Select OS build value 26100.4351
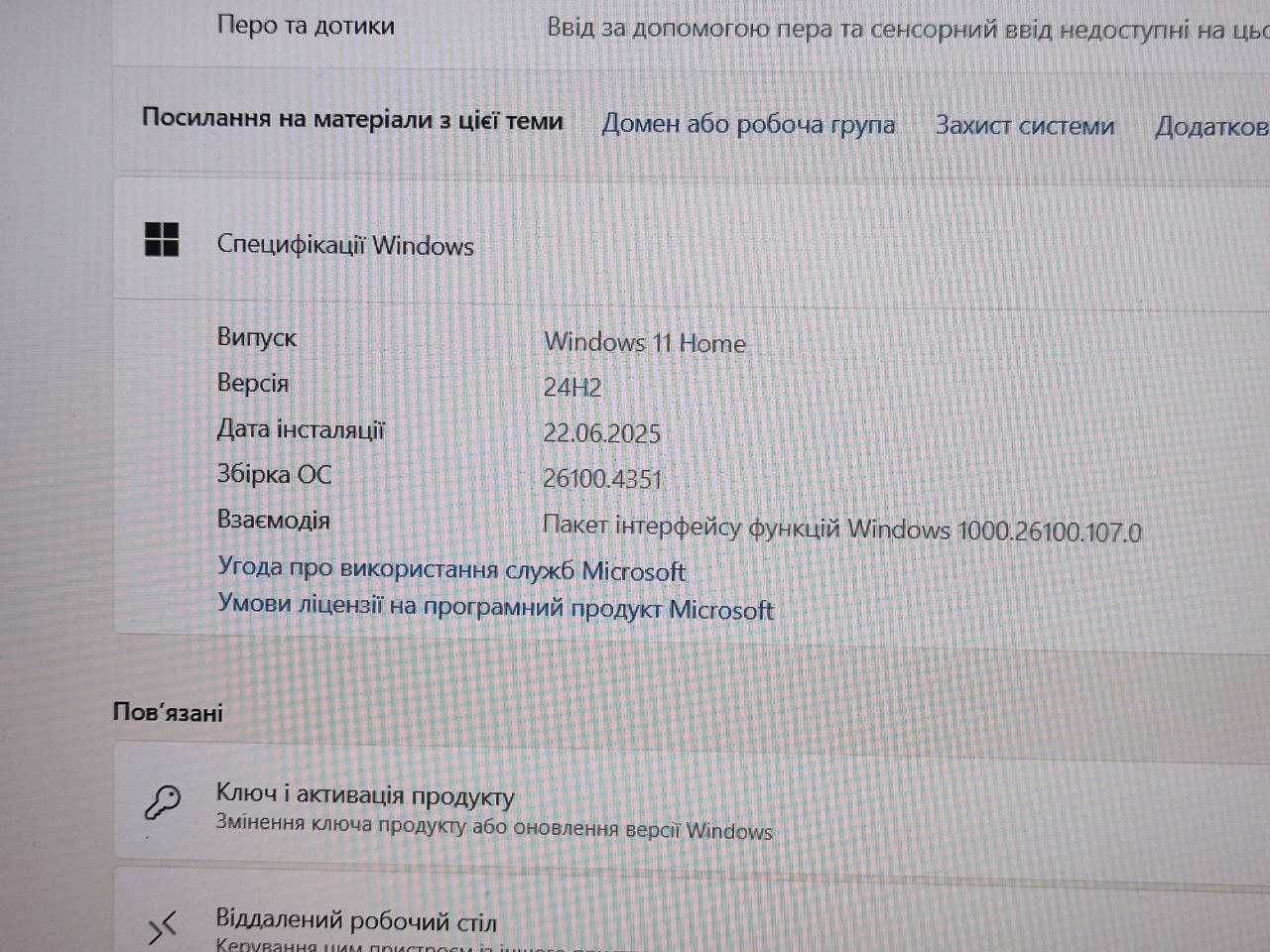Image resolution: width=1270 pixels, height=952 pixels. pos(601,479)
